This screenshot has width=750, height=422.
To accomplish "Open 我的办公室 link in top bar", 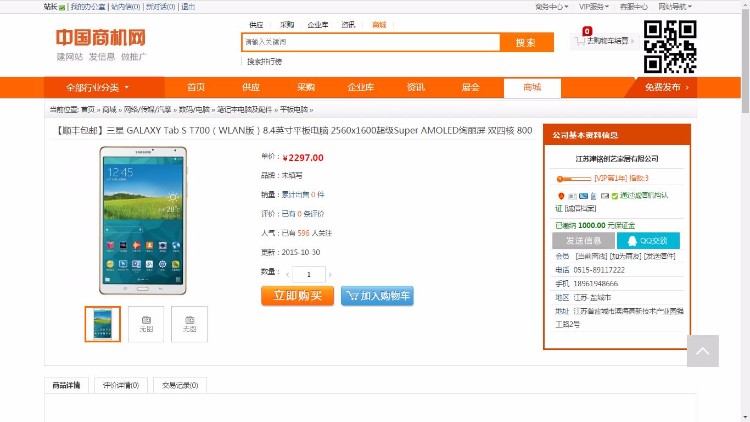I will [x=88, y=7].
